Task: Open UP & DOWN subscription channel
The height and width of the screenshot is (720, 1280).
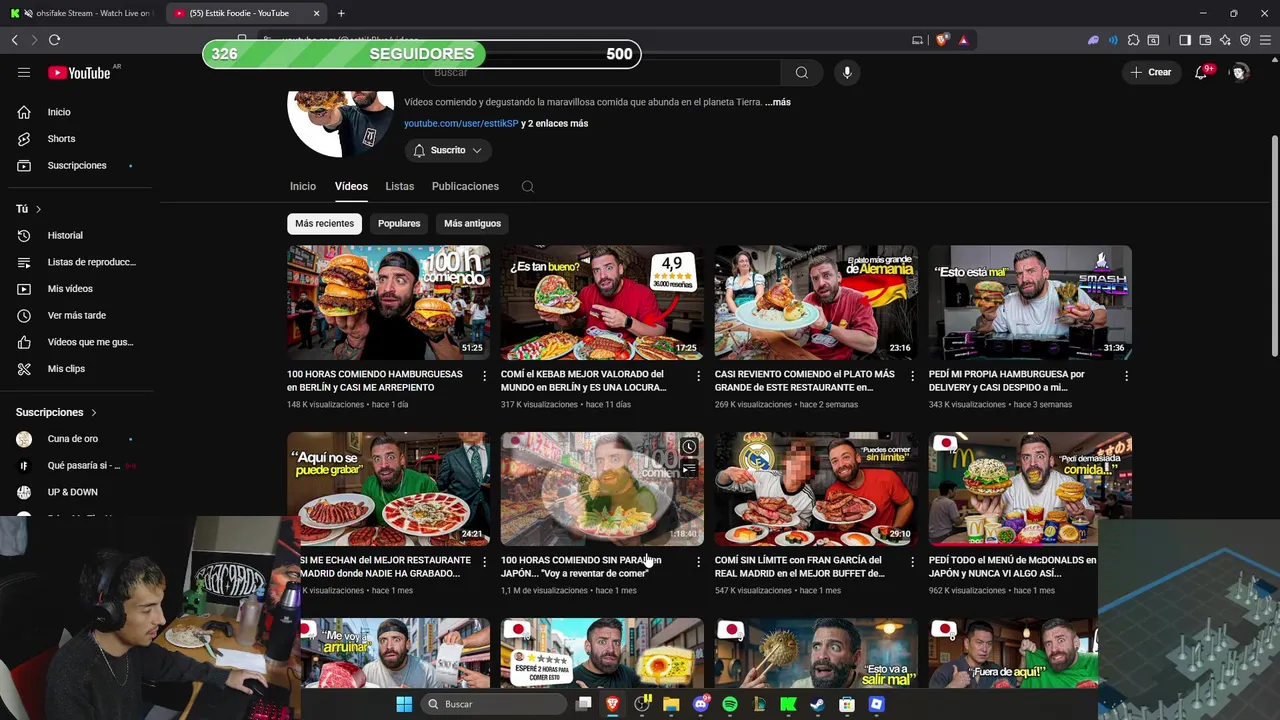Action: click(72, 492)
